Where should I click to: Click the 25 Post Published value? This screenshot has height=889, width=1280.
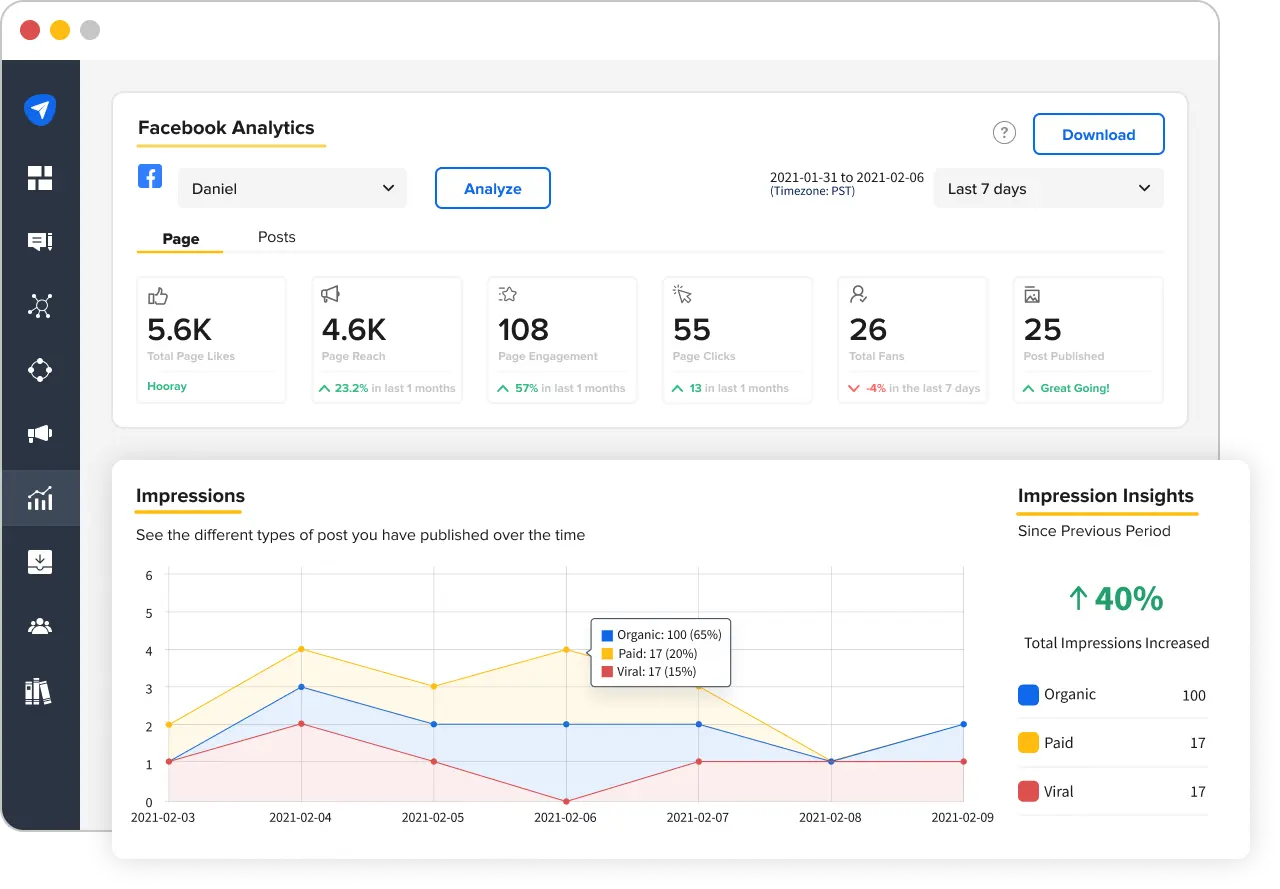[x=1043, y=330]
